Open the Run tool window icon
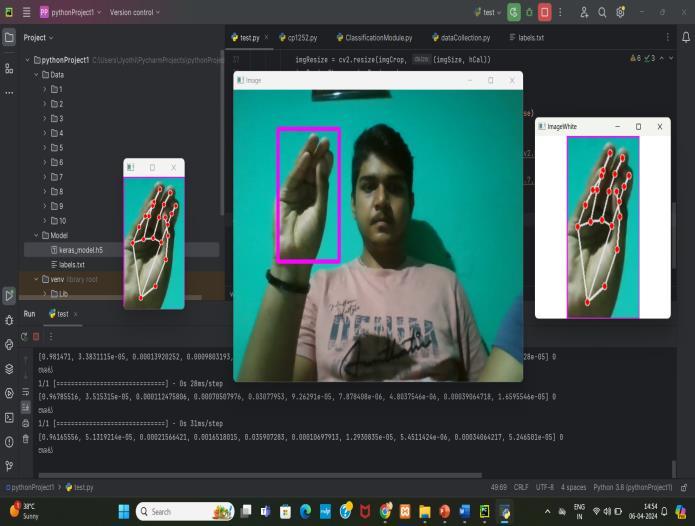This screenshot has width=695, height=526. 9,295
